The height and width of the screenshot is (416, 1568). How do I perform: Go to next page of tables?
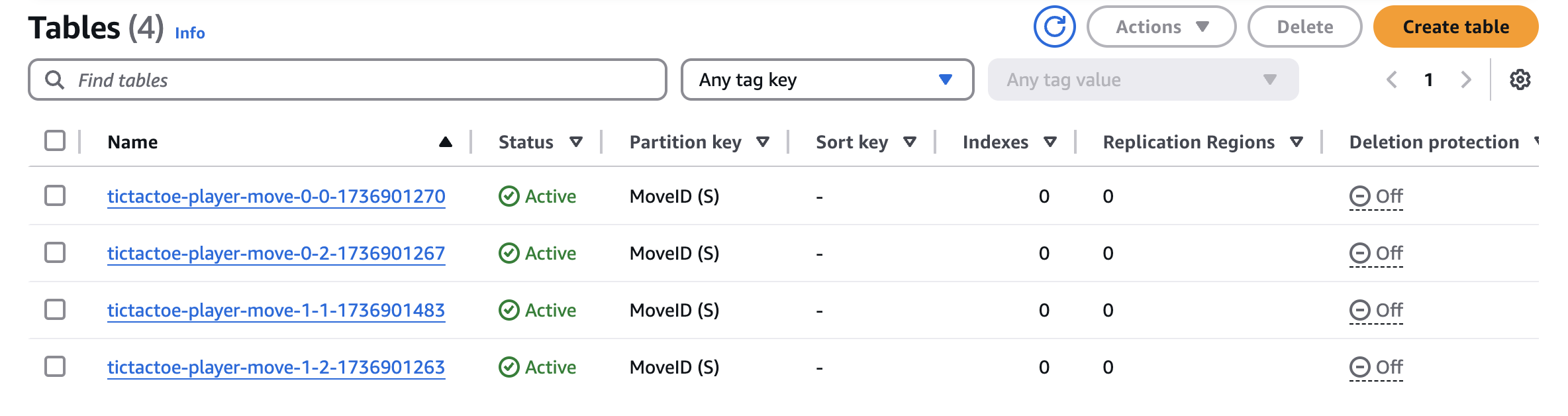coord(1466,80)
